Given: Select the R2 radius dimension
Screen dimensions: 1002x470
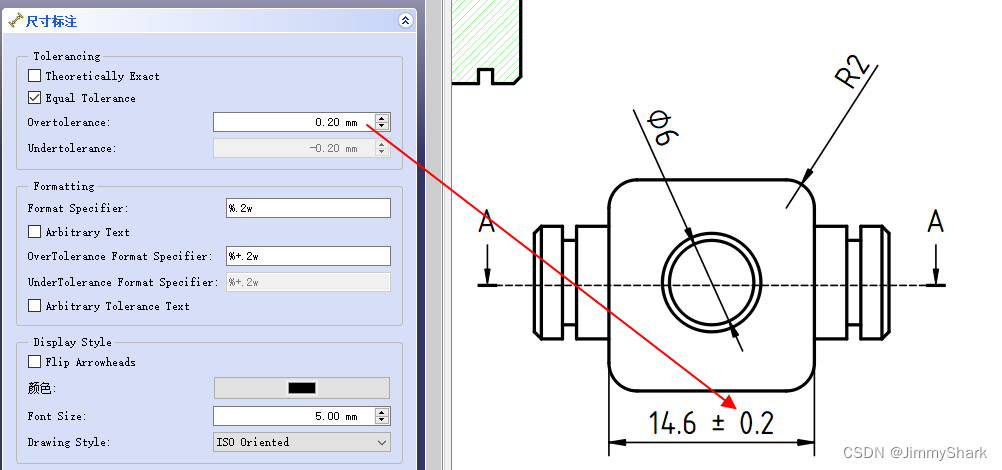Looking at the screenshot, I should click(854, 72).
